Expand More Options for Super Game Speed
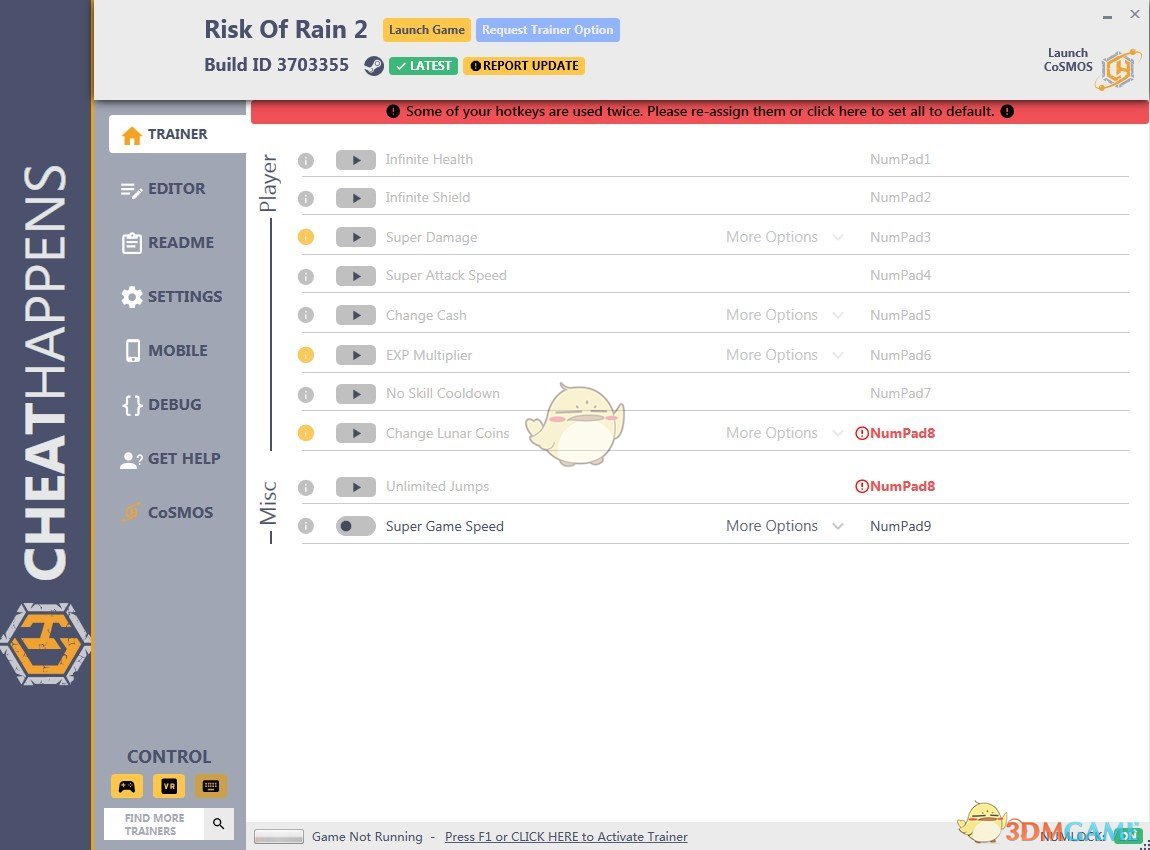The image size is (1150, 850). point(784,526)
